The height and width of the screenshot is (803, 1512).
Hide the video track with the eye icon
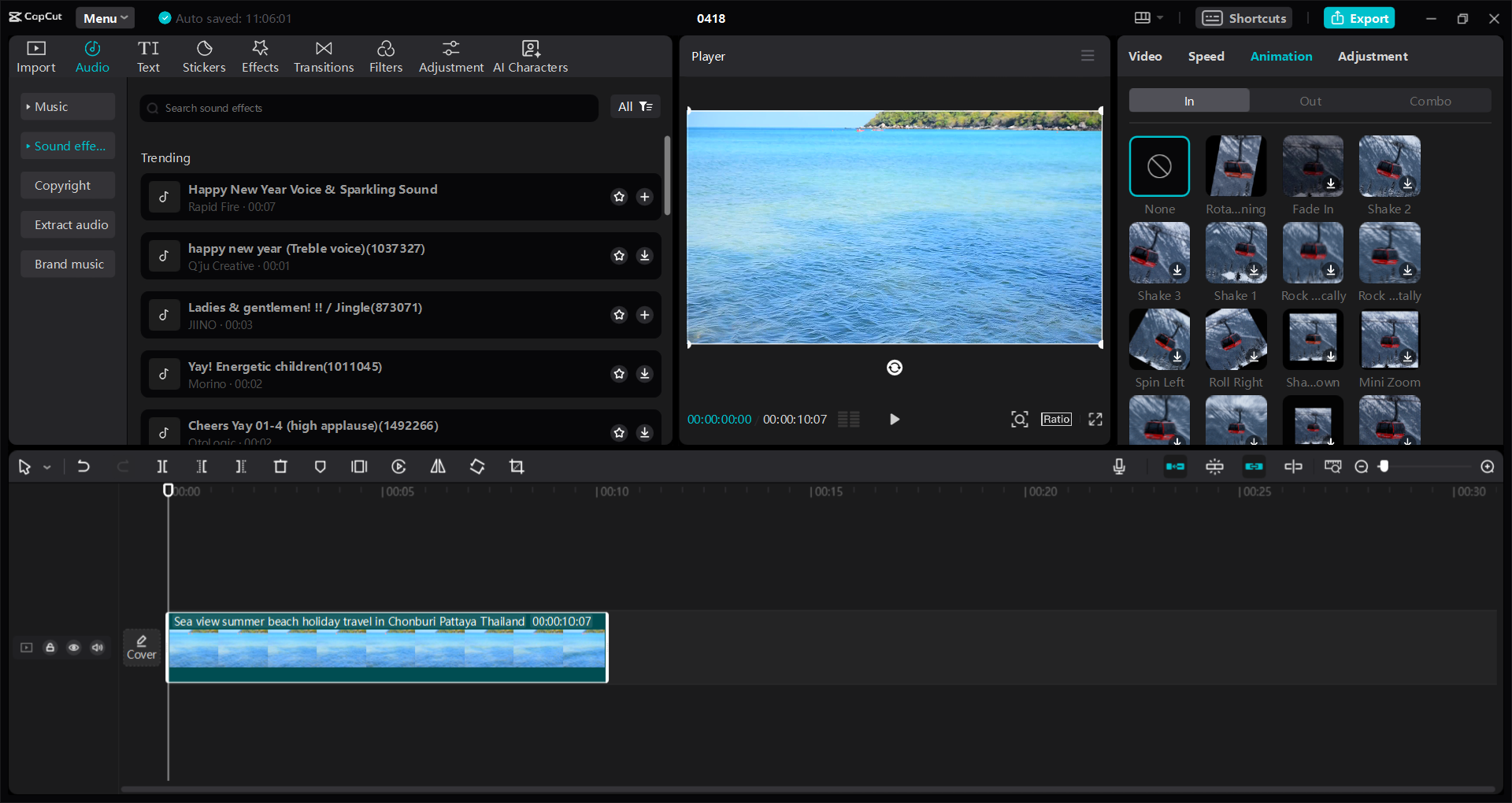[x=73, y=647]
